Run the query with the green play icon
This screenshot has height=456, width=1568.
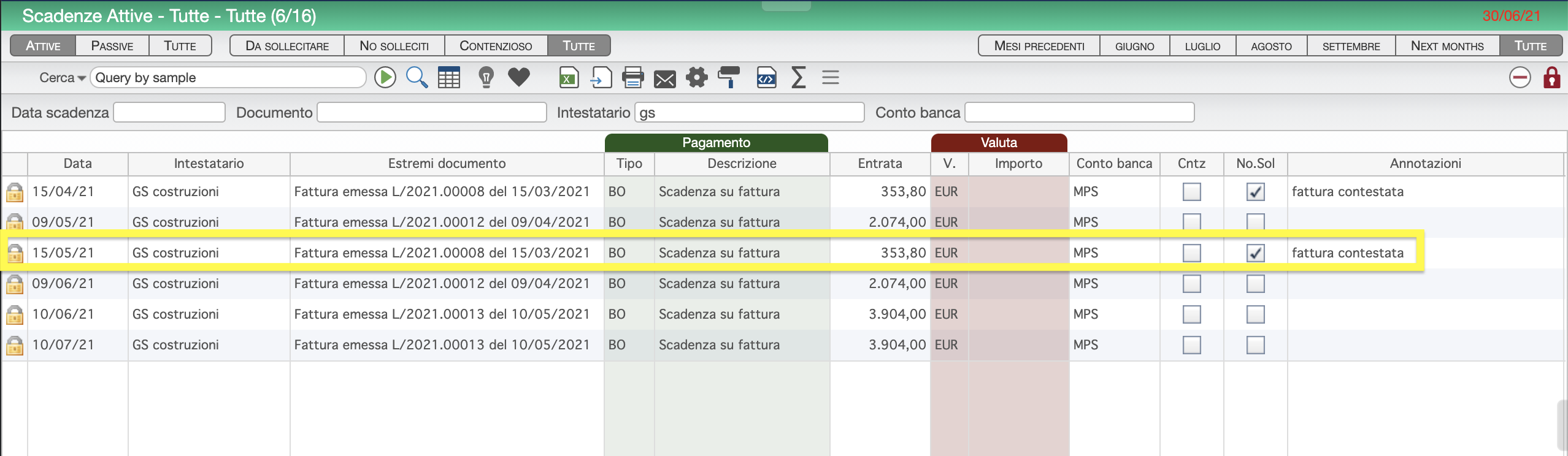tap(385, 78)
